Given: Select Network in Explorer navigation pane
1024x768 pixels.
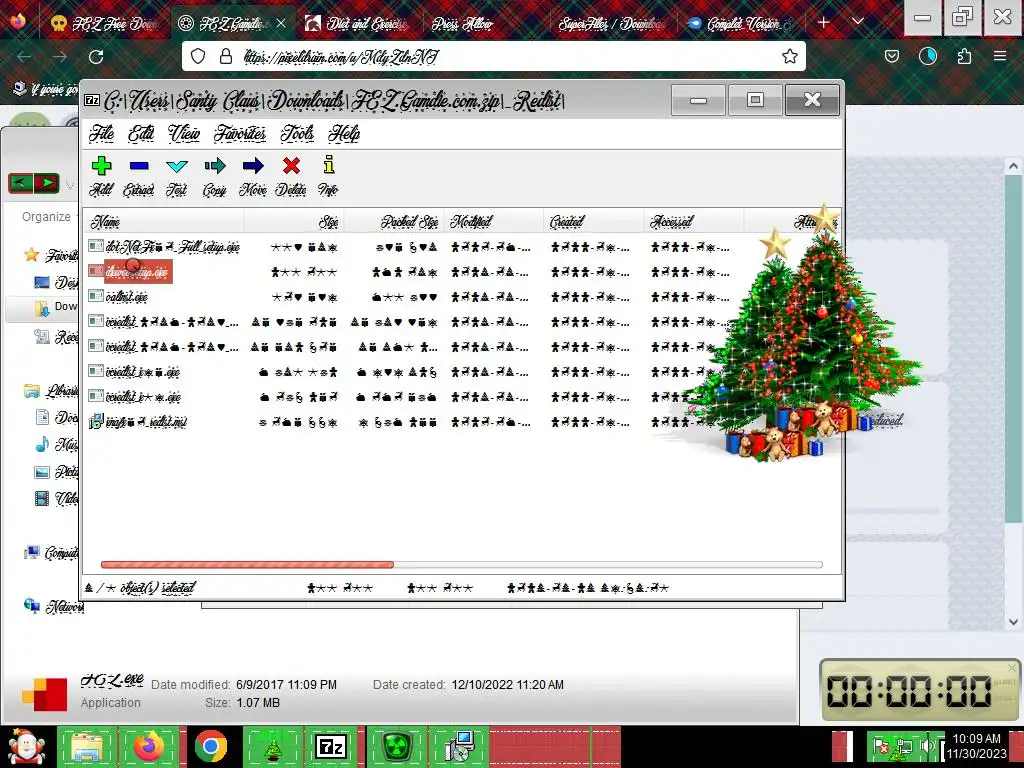Looking at the screenshot, I should point(54,607).
